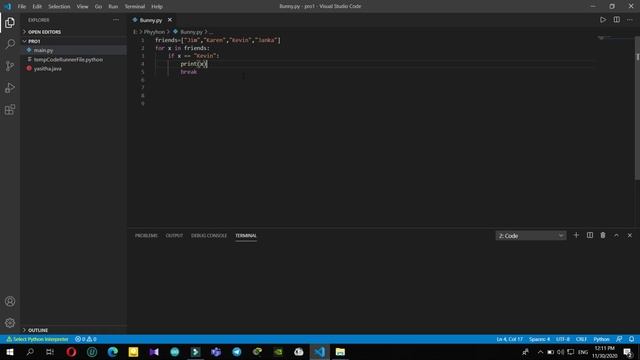Screen dimensions: 640x360
Task: Close the terminal panel
Action: click(x=630, y=235)
